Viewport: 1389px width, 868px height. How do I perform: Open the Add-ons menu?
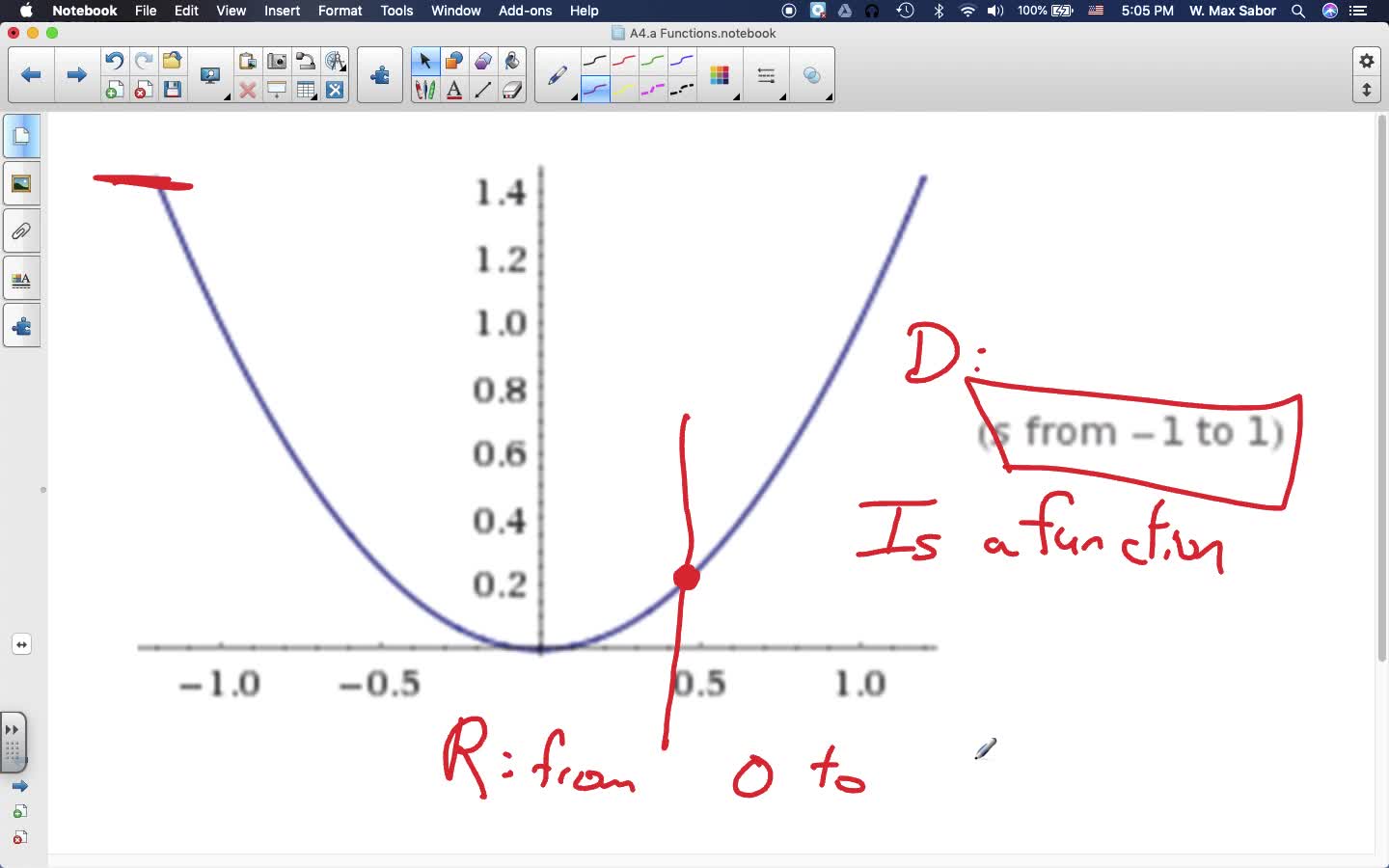pos(525,11)
